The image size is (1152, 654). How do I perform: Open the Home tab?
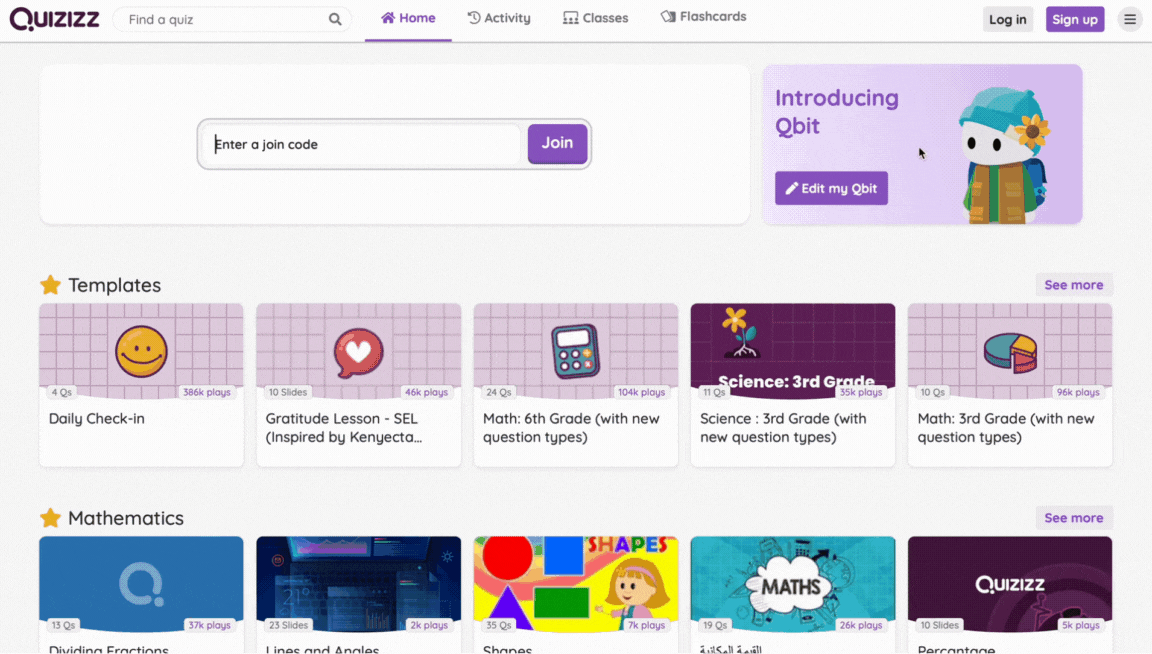tap(408, 18)
